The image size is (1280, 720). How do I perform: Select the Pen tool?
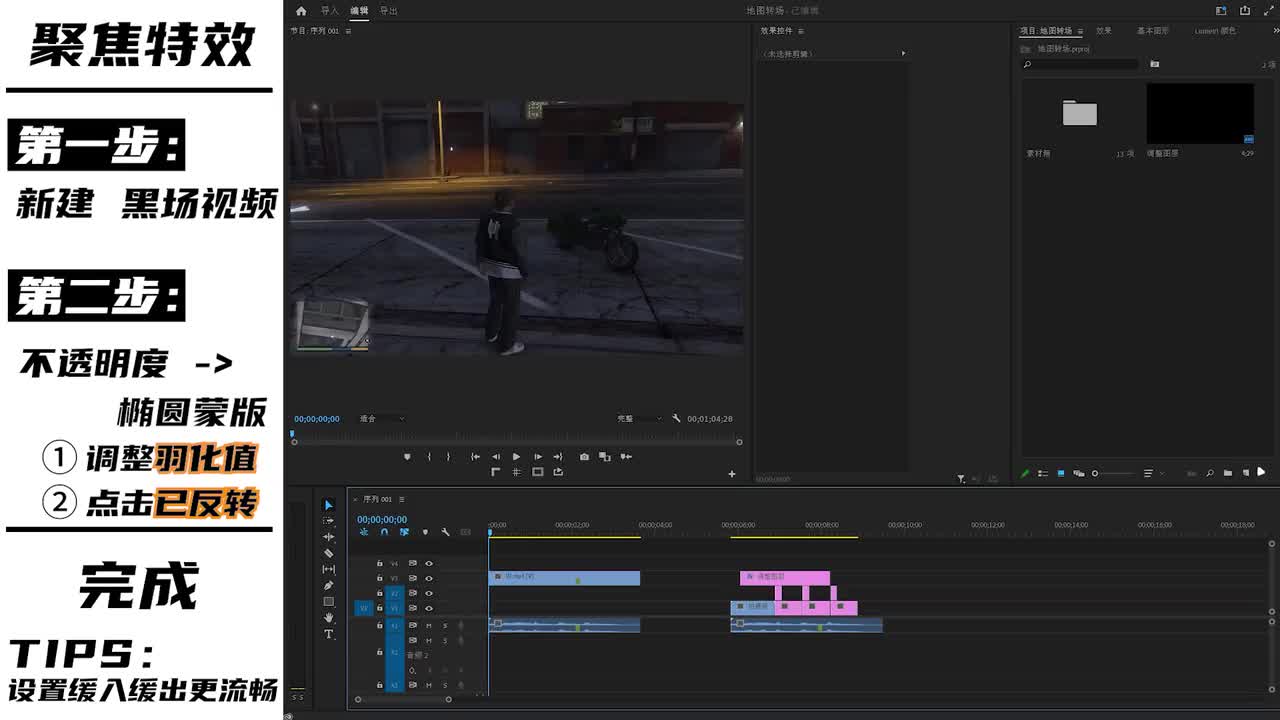click(x=328, y=585)
